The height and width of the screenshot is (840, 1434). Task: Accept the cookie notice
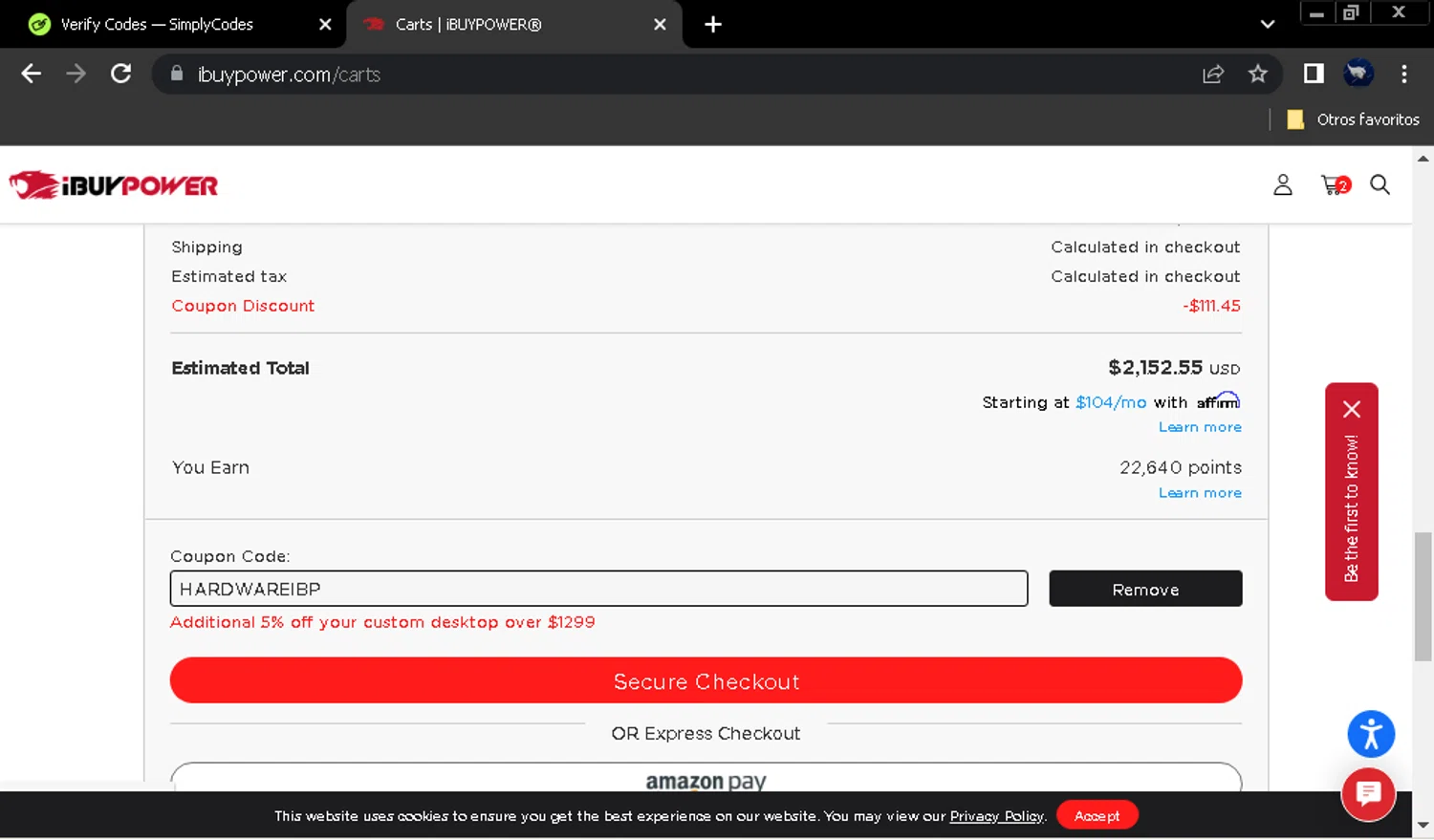click(x=1097, y=815)
